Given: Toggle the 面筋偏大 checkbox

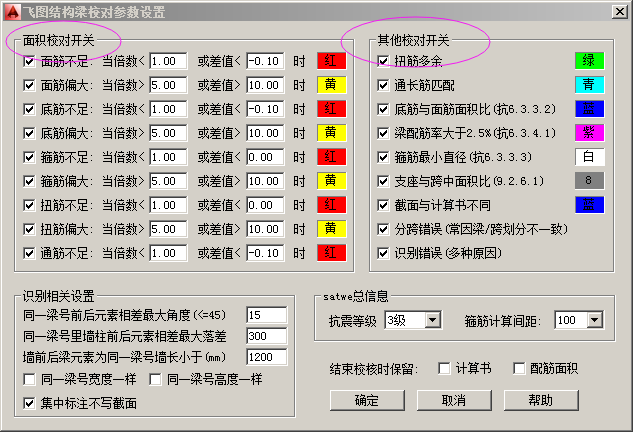Looking at the screenshot, I should click(29, 85).
